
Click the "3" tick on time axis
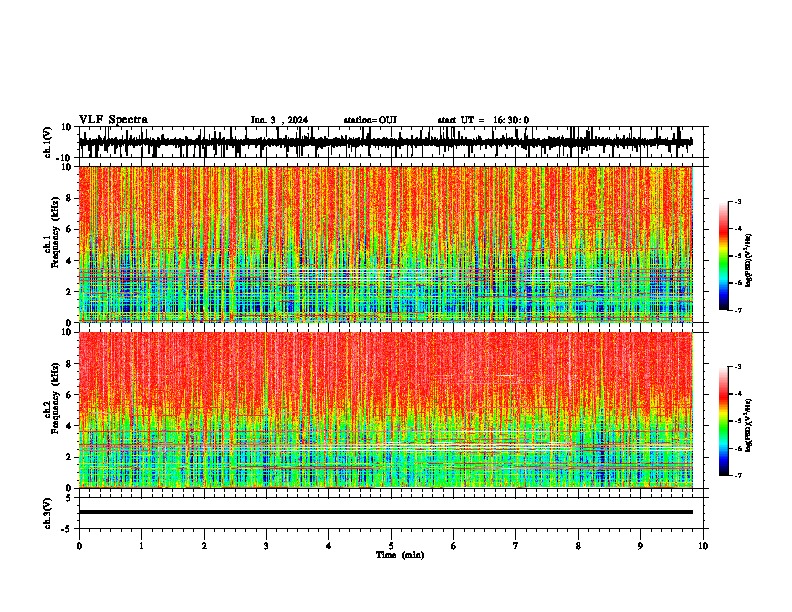266,546
